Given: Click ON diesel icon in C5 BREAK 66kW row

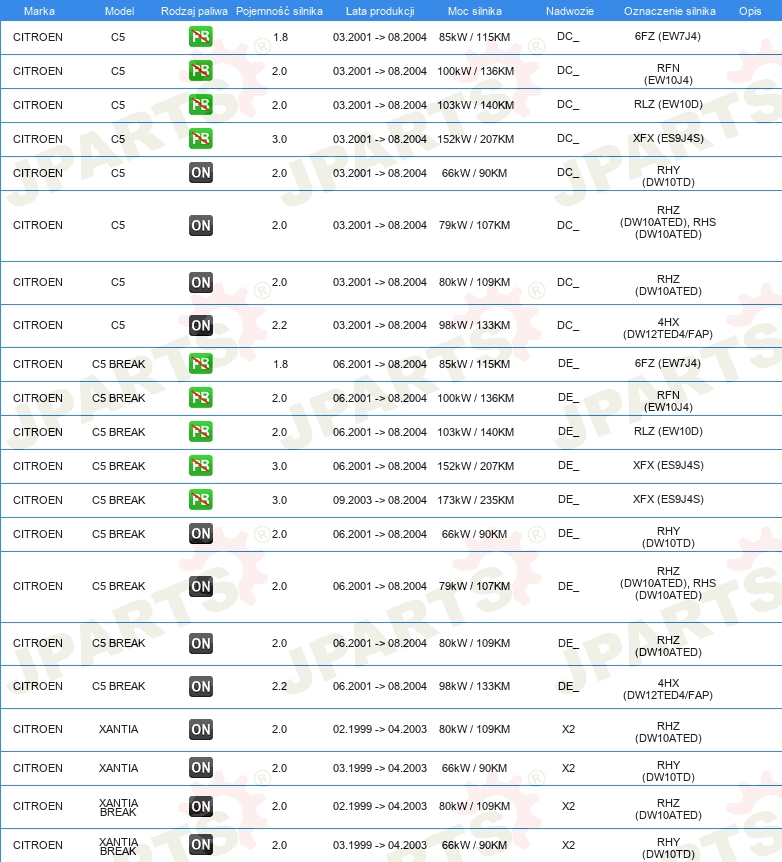Looking at the screenshot, I should pos(201,534).
